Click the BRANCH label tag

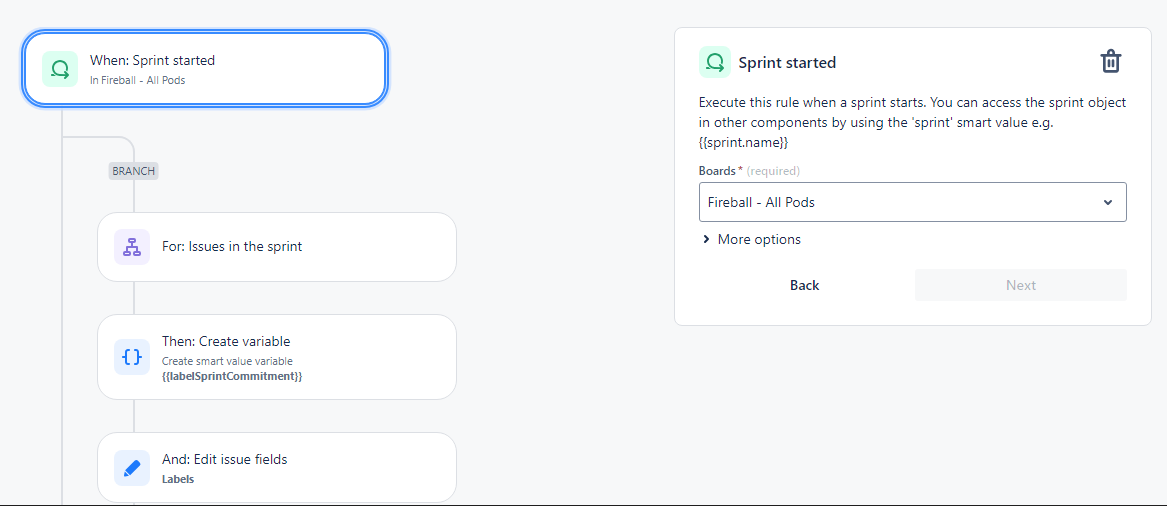coord(134,171)
